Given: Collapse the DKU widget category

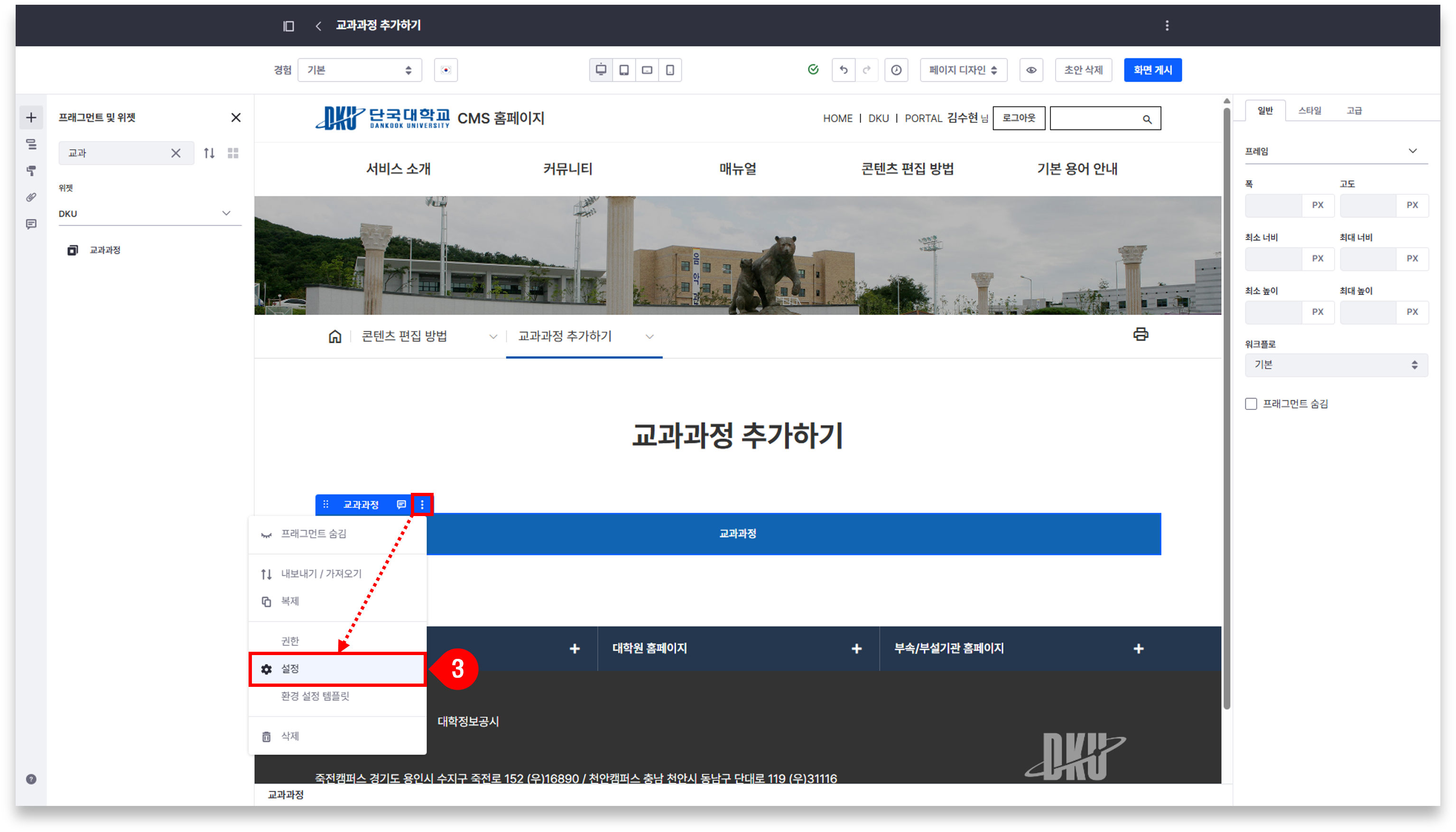Looking at the screenshot, I should (226, 213).
